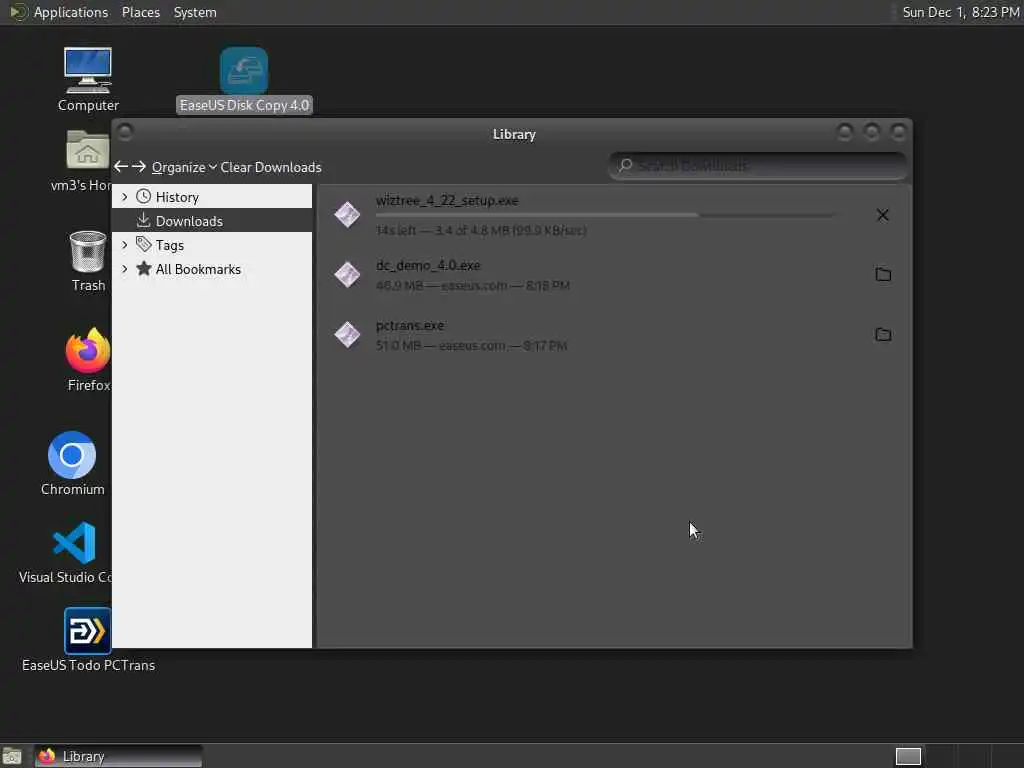
Task: Click the Clear Downloads button
Action: [270, 167]
